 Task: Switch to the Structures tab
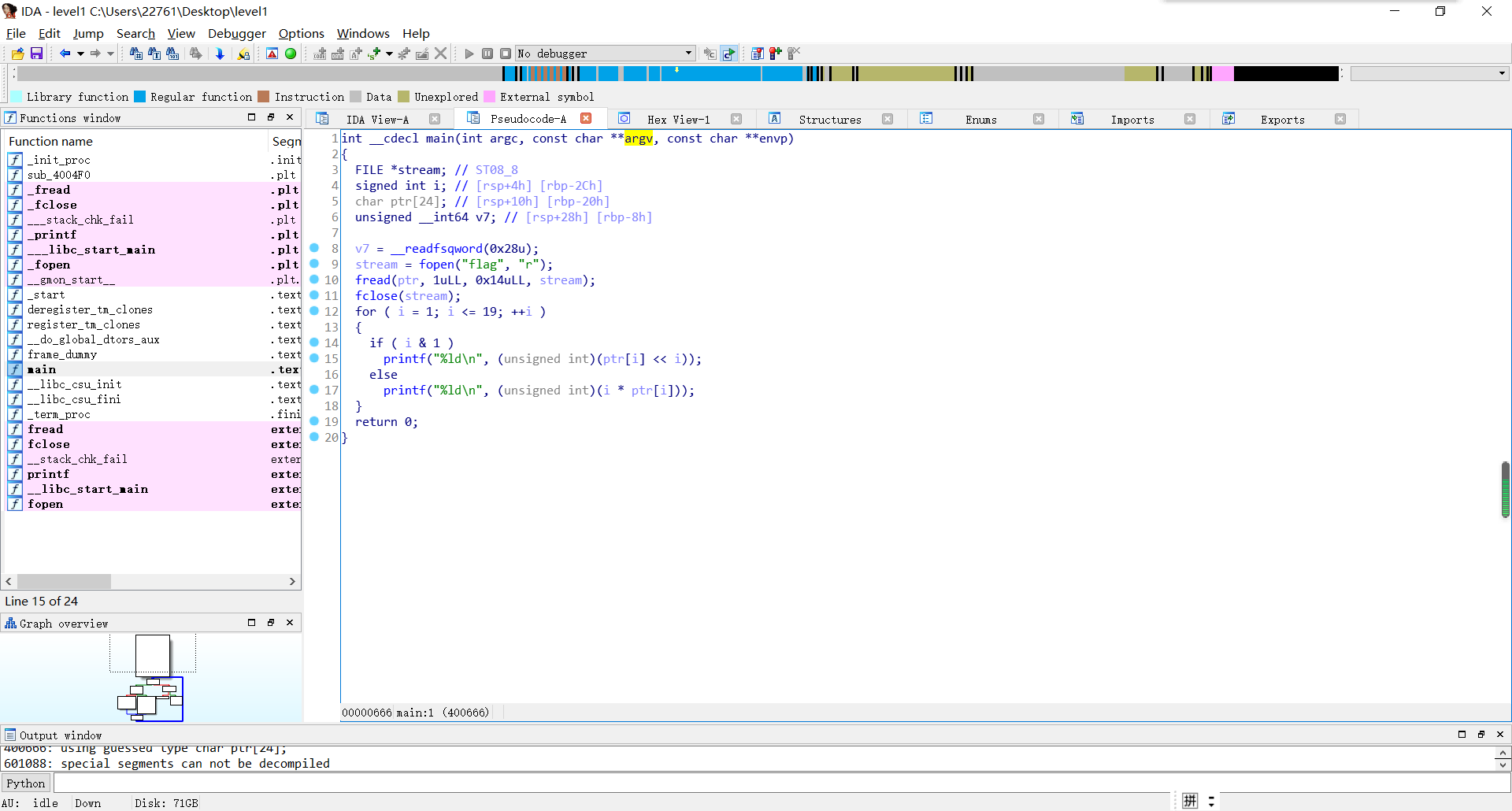click(x=830, y=120)
